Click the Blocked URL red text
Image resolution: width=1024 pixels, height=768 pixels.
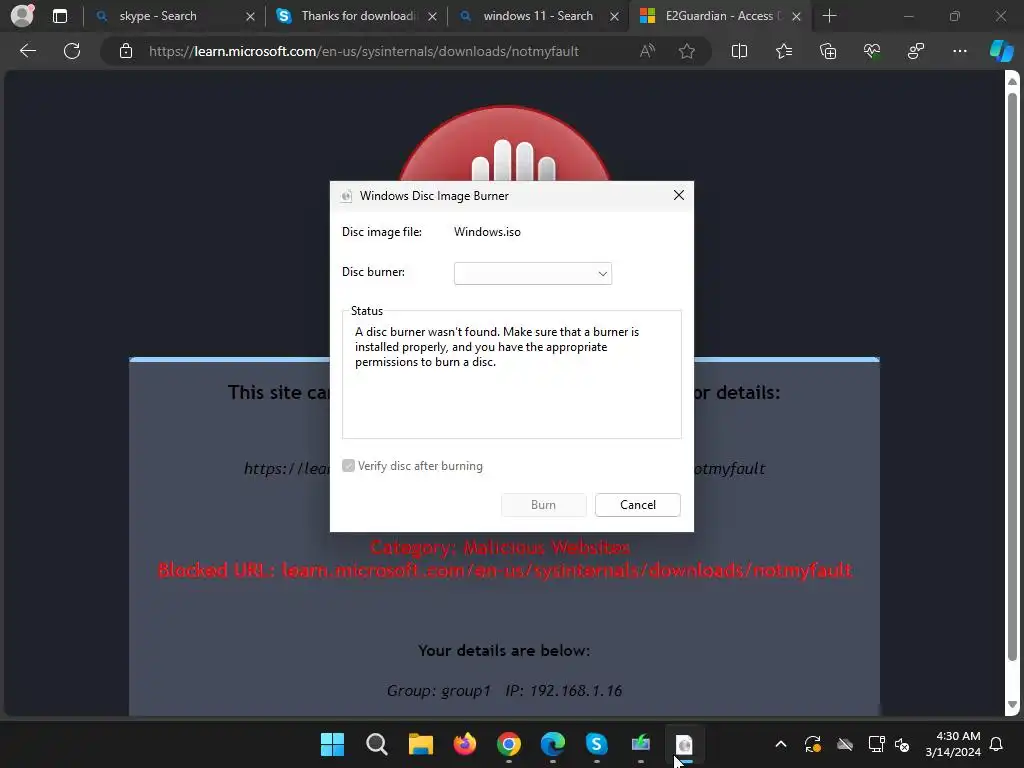(505, 570)
